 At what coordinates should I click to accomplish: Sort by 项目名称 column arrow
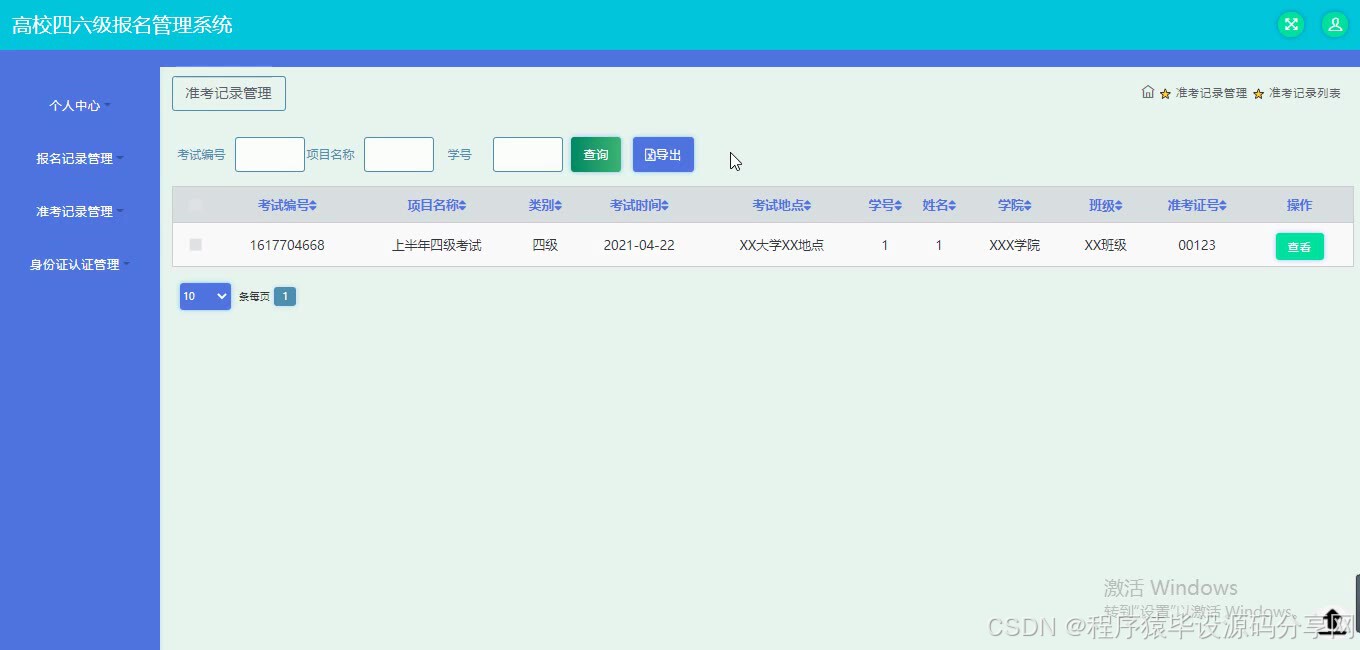tap(462, 205)
